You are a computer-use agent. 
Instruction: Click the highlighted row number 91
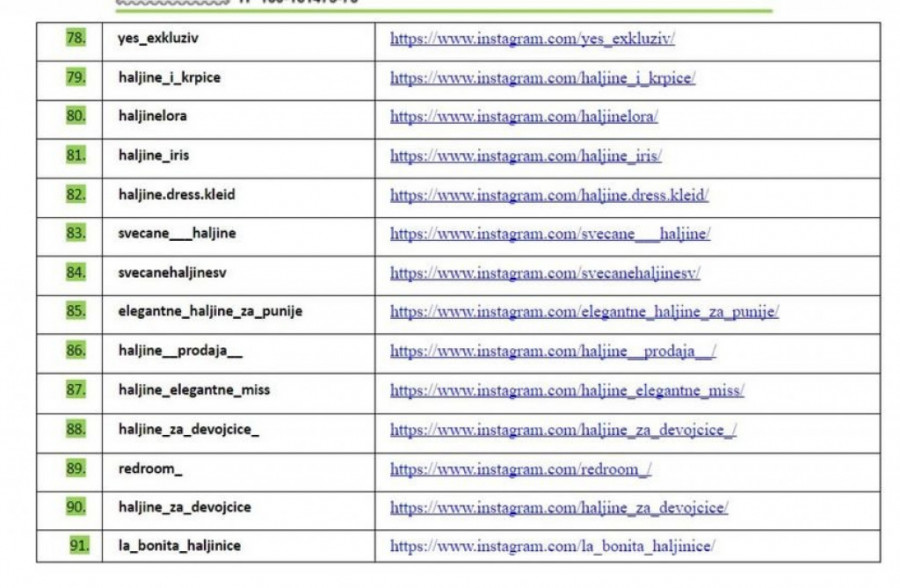coord(79,547)
